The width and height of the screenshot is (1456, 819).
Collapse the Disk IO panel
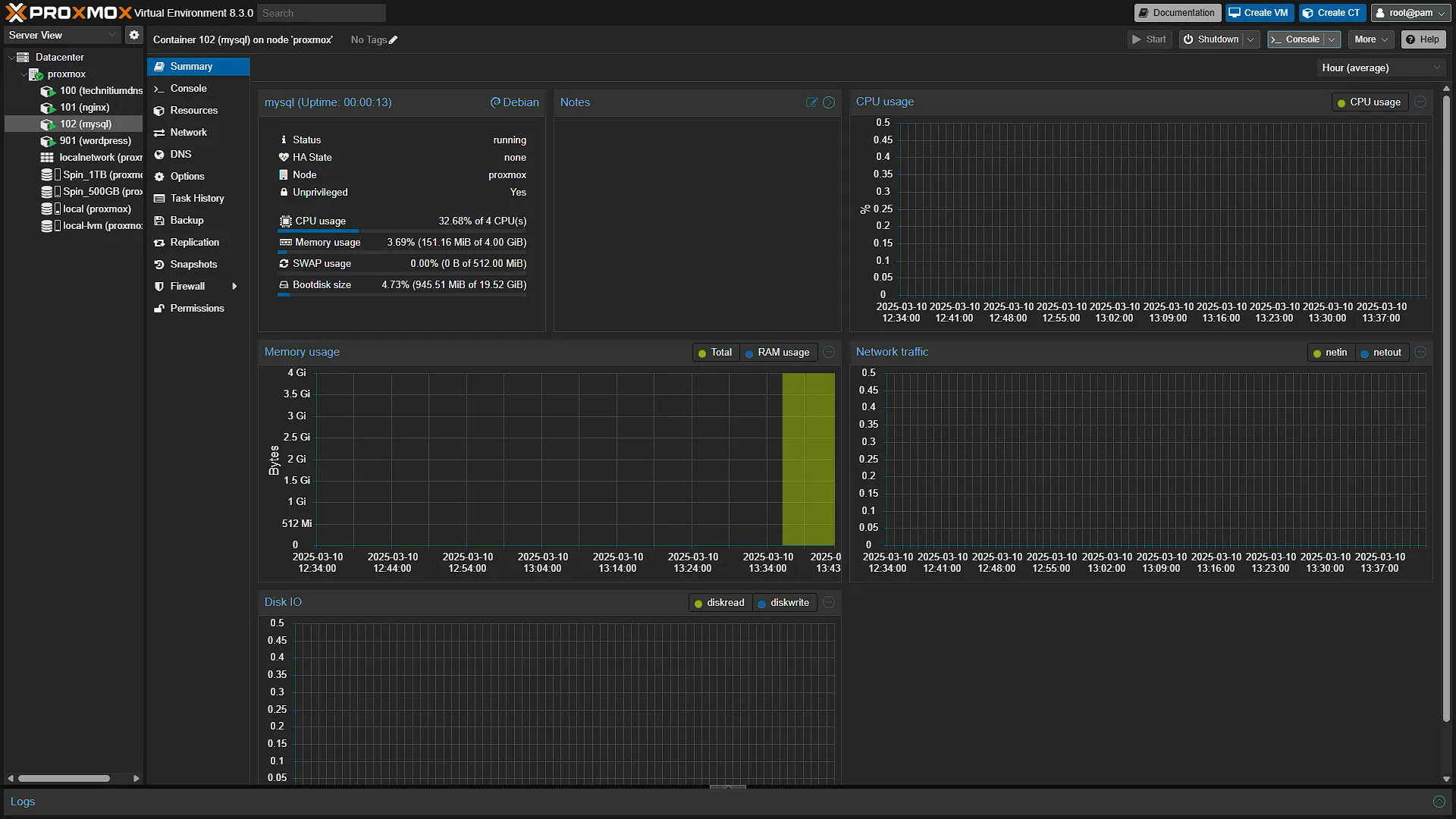[x=829, y=602]
